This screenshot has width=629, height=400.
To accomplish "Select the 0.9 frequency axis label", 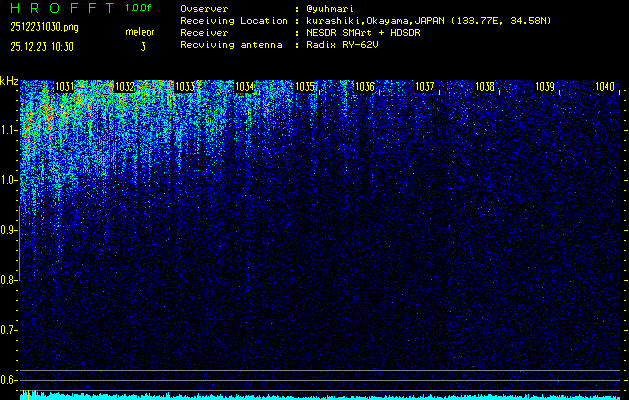I will click(x=9, y=230).
